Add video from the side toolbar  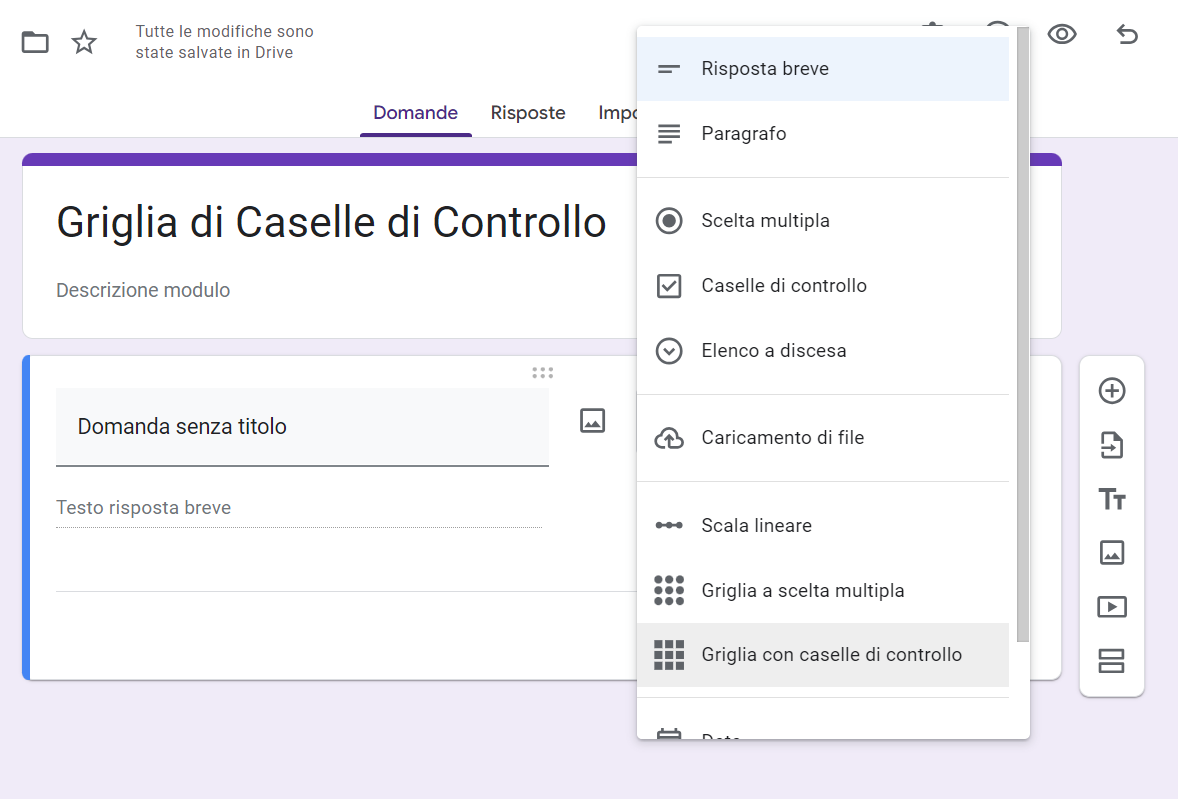tap(1112, 606)
